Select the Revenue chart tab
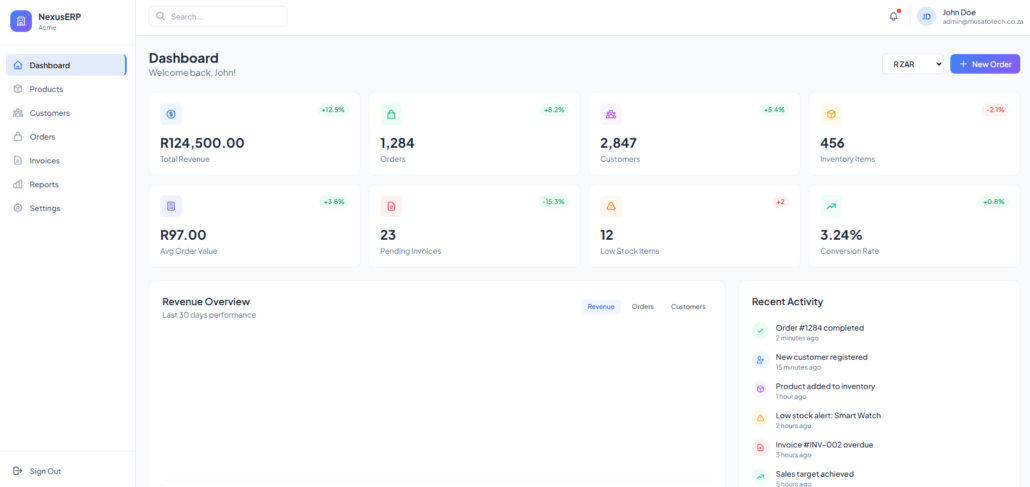The height and width of the screenshot is (487, 1030). tap(601, 307)
